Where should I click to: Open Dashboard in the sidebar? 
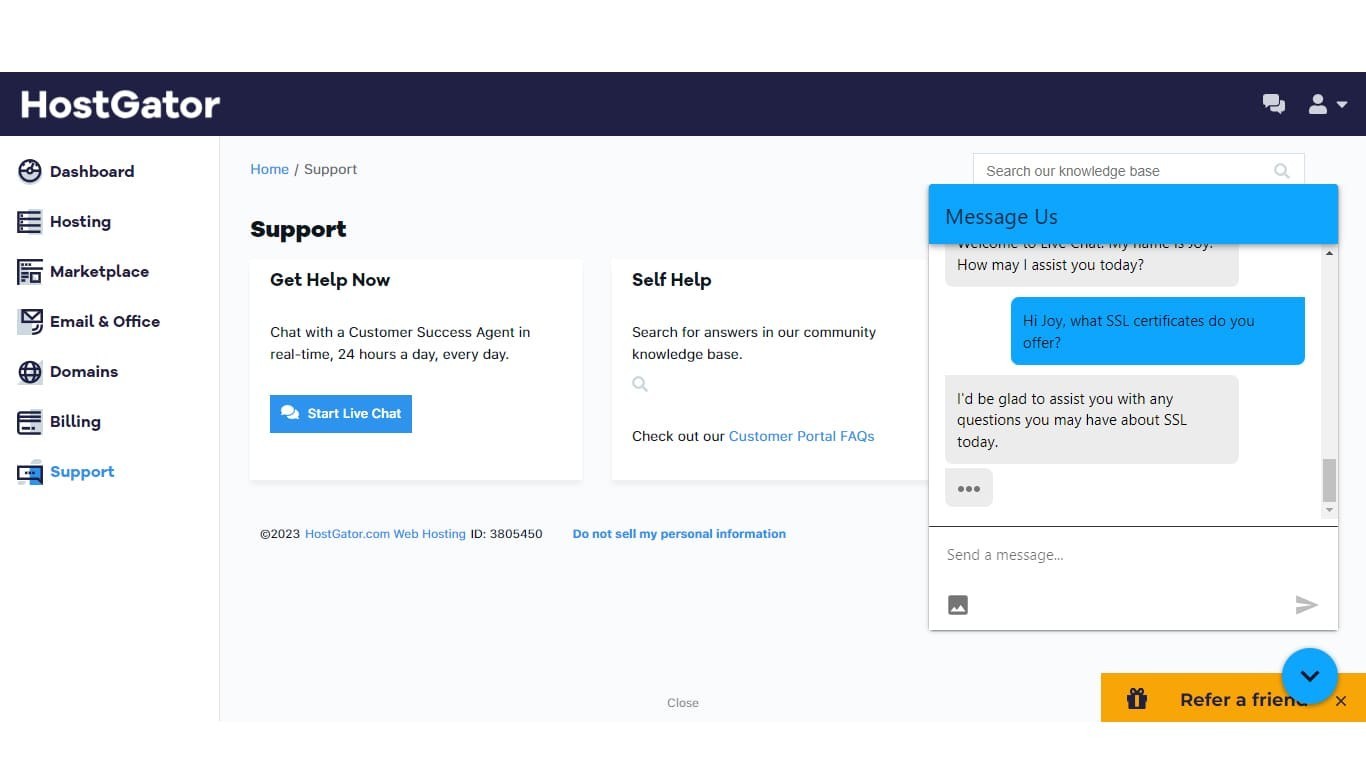92,171
